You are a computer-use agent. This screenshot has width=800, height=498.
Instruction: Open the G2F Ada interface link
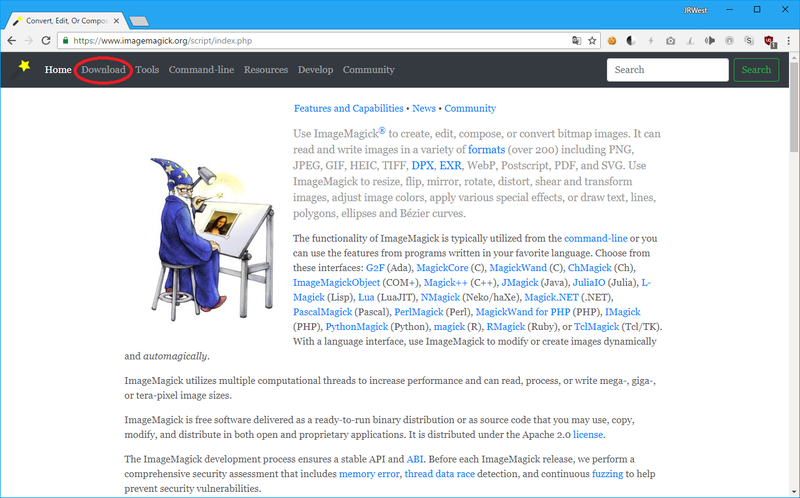375,268
